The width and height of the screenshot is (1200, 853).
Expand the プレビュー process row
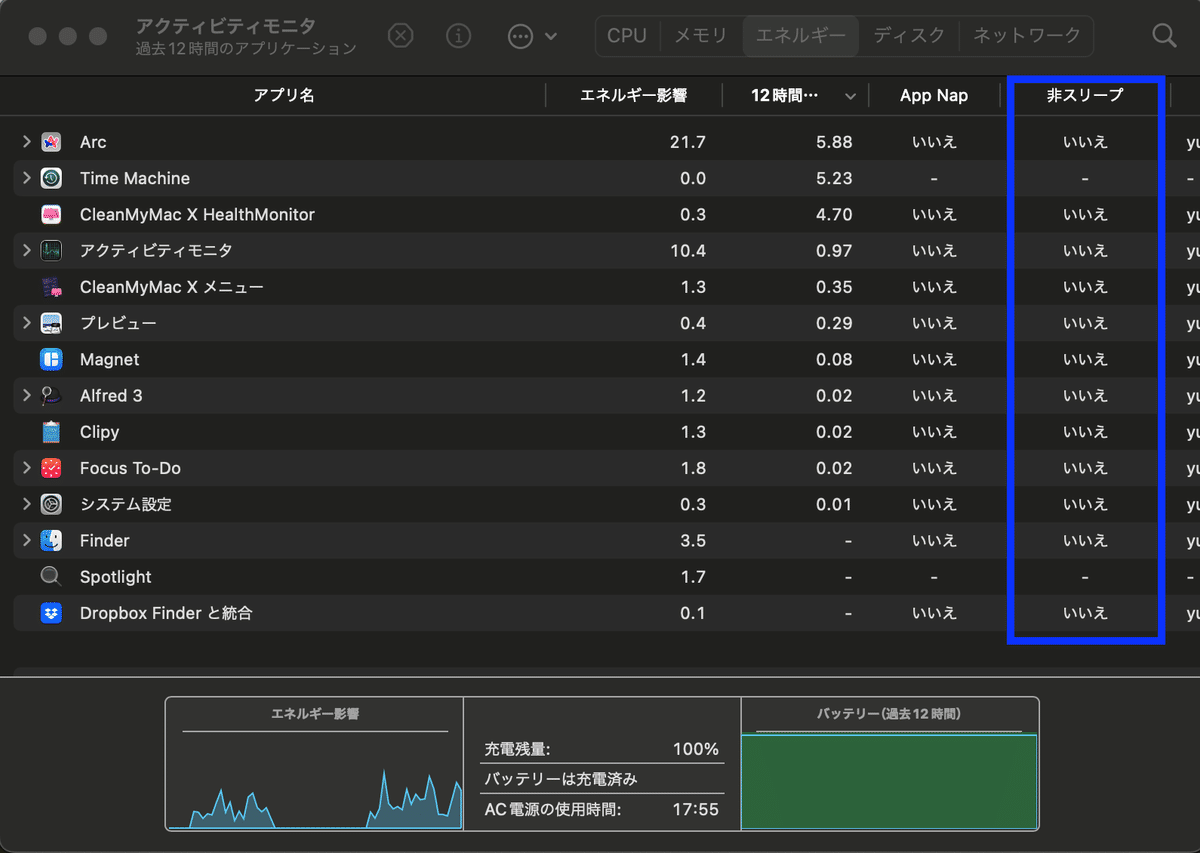tap(26, 323)
